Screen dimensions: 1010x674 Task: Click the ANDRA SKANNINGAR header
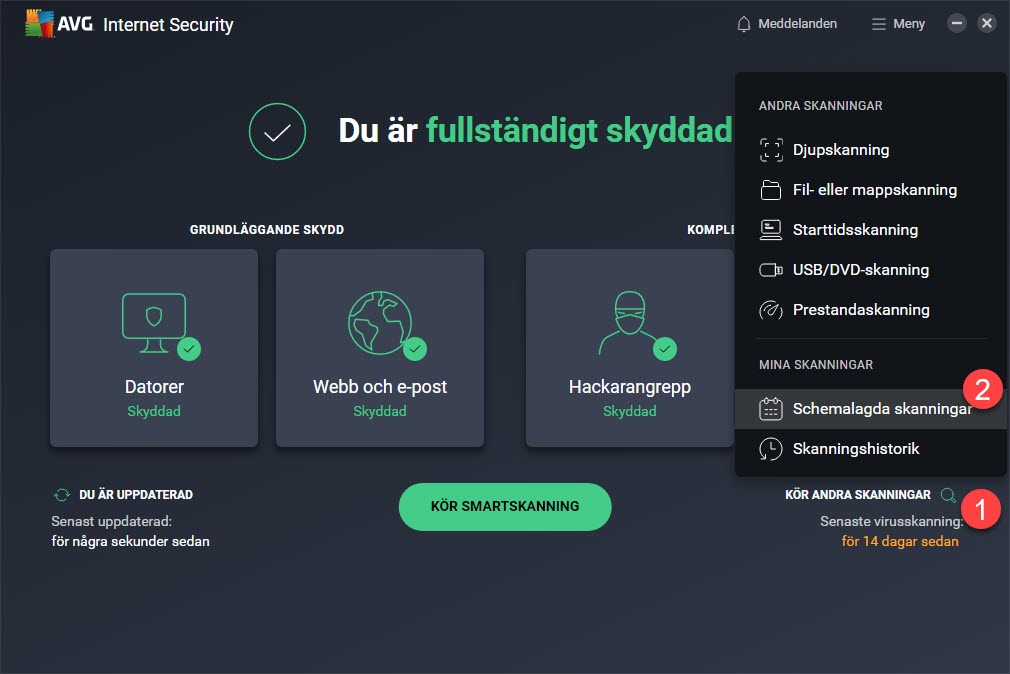[821, 106]
